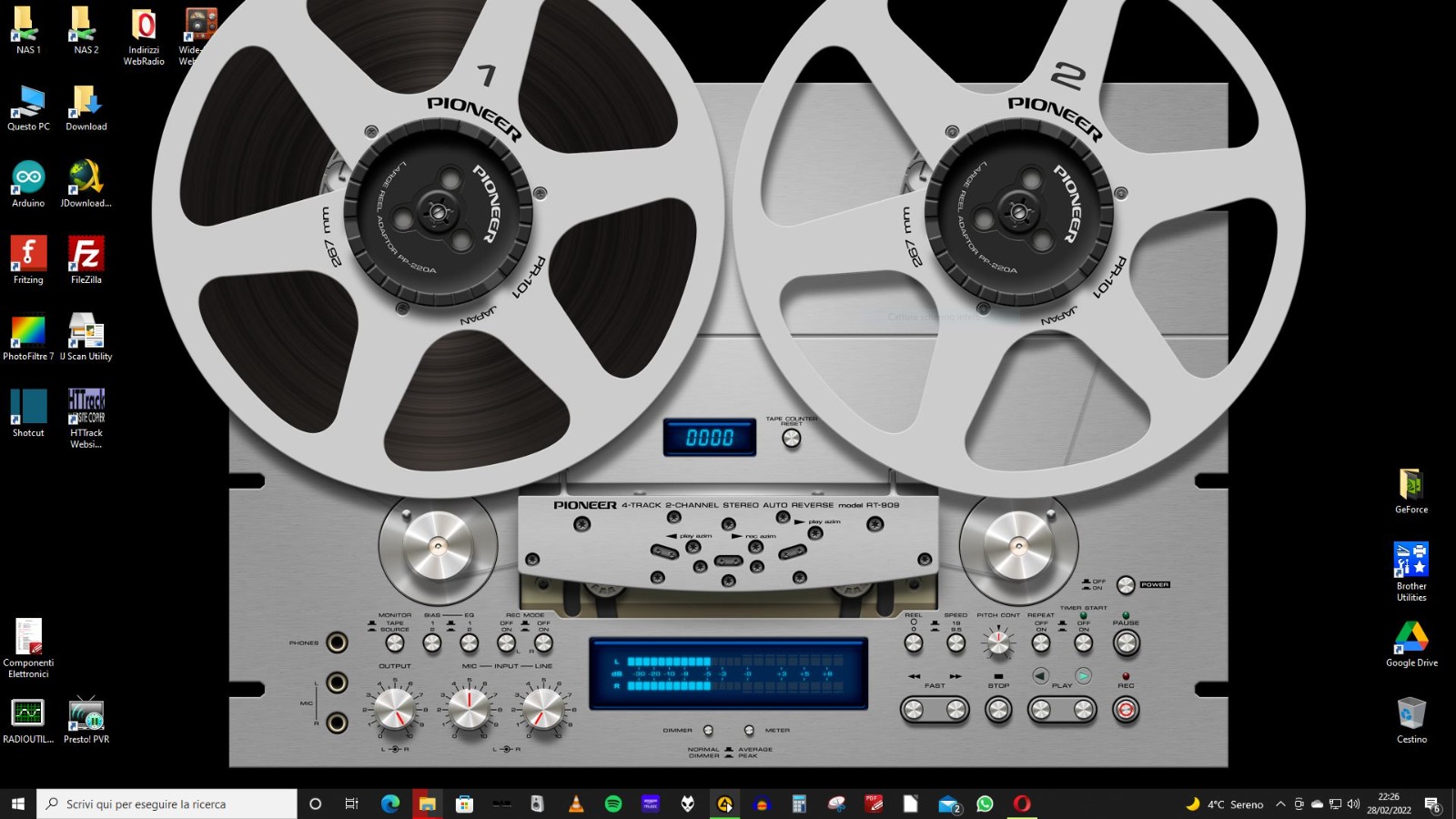Open the Fritzing desktop shortcut
This screenshot has height=819, width=1456.
tap(28, 260)
